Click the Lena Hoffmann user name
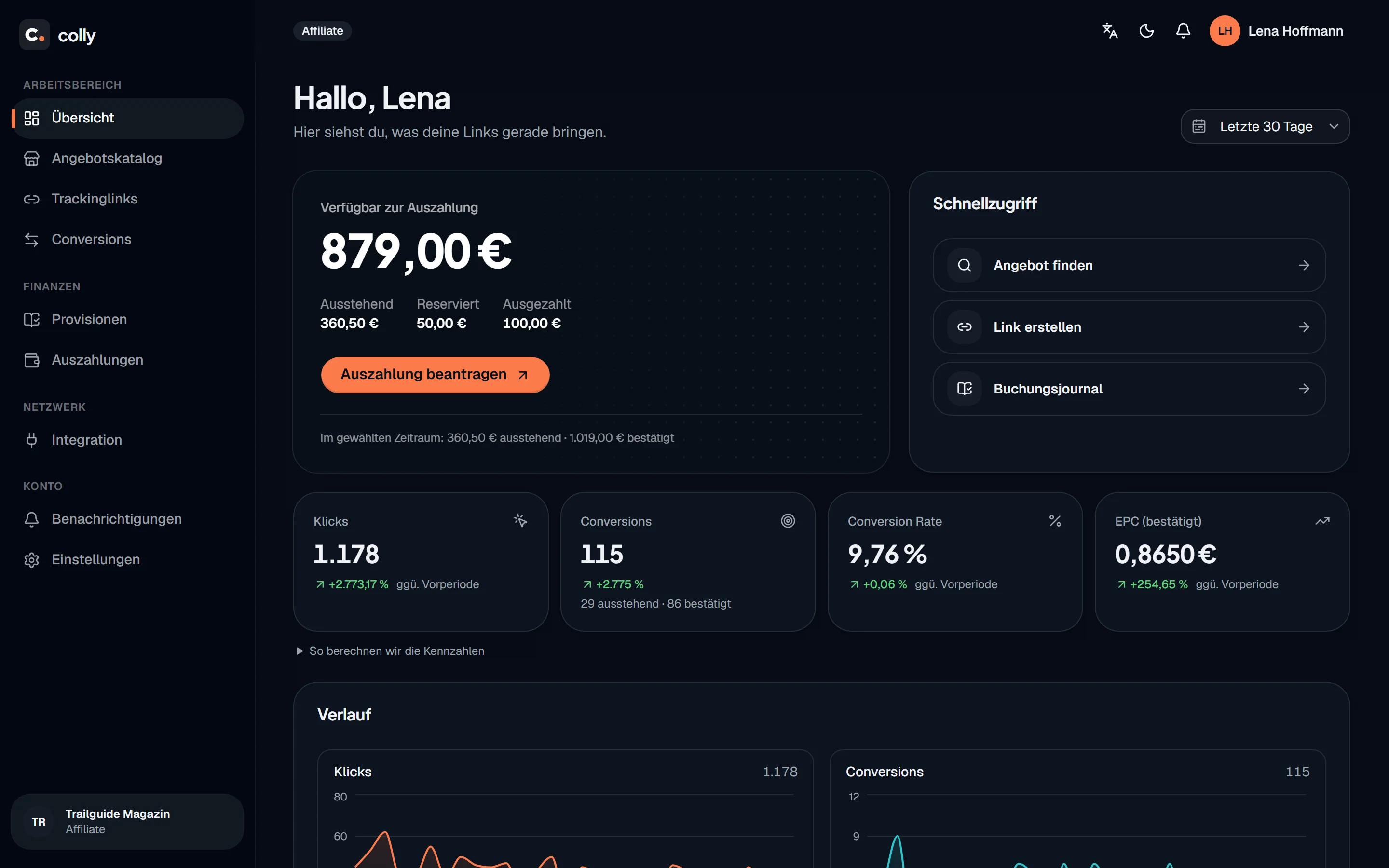Screen dimensions: 1389x868 pyautogui.click(x=1295, y=31)
